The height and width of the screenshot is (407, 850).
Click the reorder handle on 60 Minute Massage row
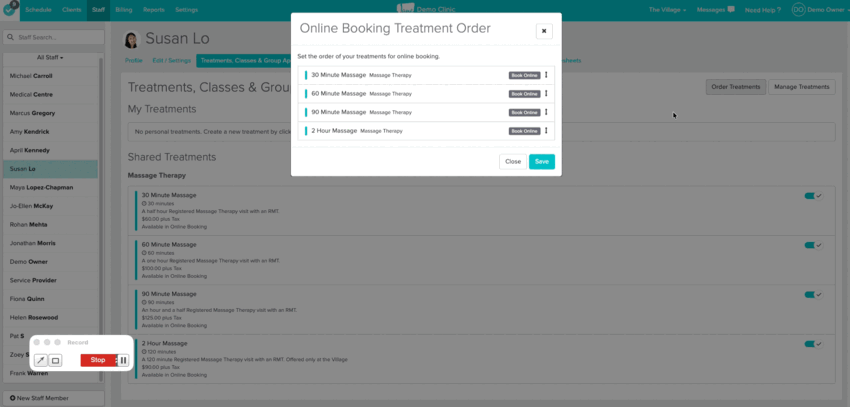pos(546,94)
